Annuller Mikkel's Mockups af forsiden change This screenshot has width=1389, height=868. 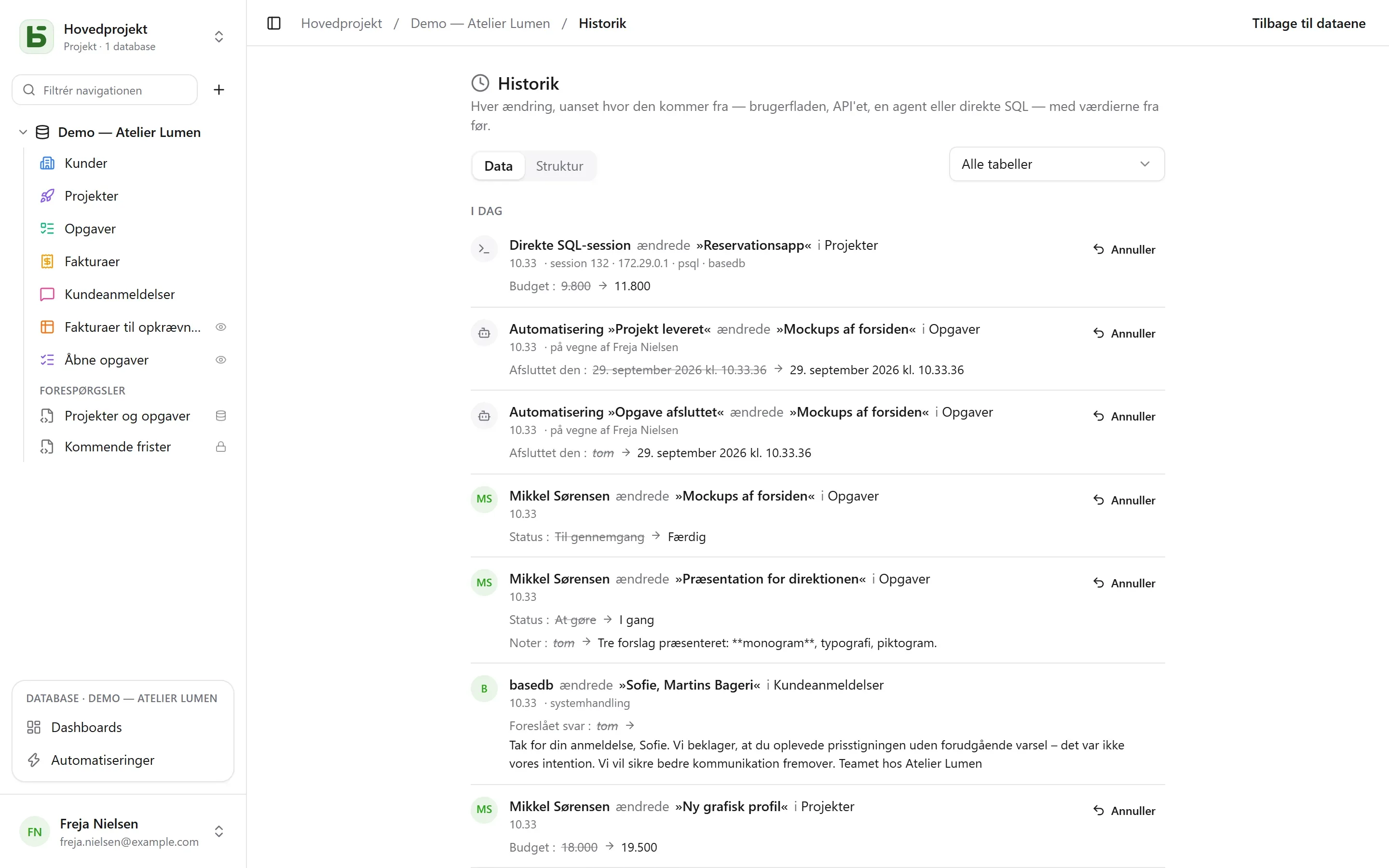tap(1124, 500)
